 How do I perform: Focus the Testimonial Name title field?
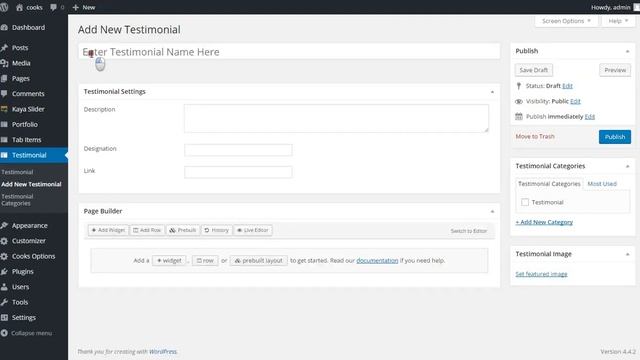point(289,51)
